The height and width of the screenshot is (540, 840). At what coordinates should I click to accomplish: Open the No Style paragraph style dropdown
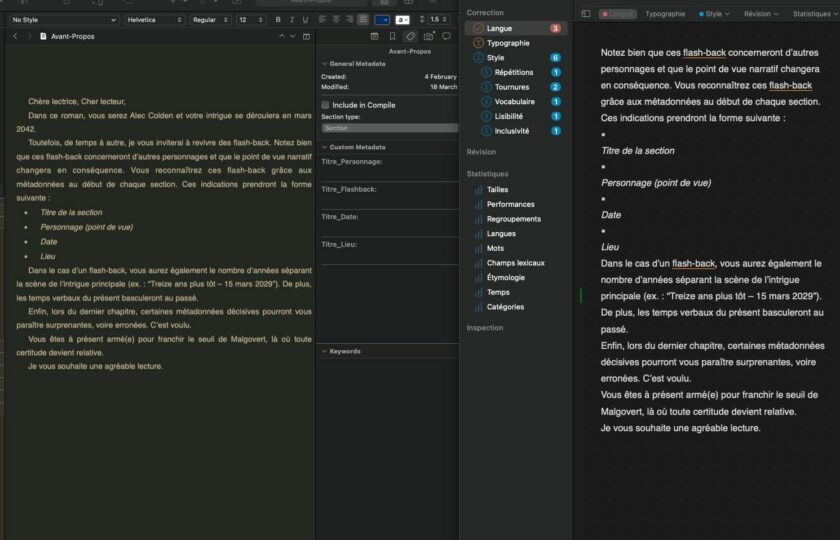pos(63,19)
